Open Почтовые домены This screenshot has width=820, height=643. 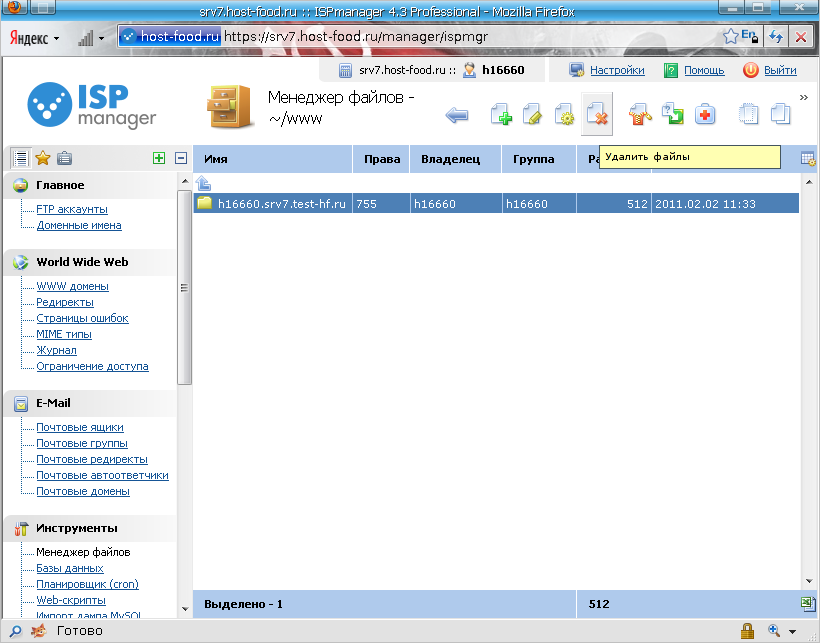(x=83, y=491)
